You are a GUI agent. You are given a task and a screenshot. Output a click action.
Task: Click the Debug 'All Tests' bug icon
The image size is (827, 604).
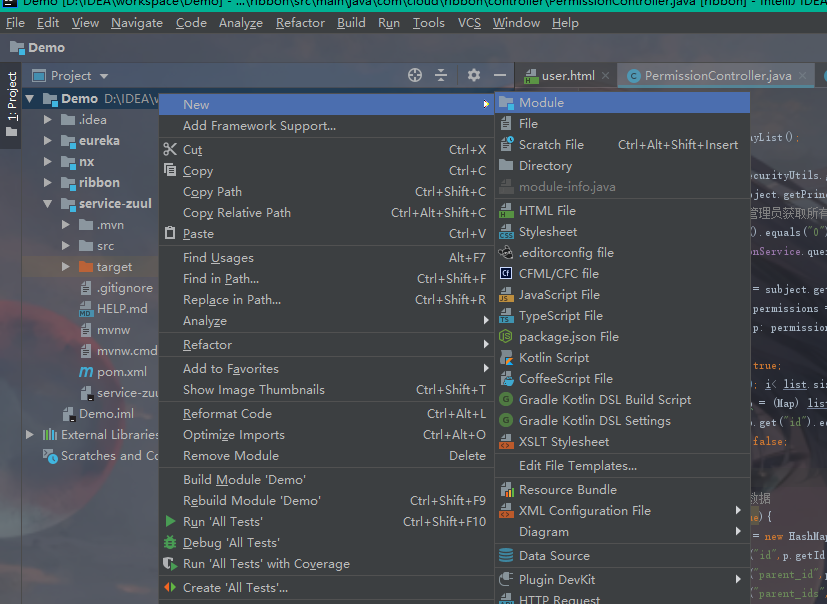pyautogui.click(x=170, y=542)
